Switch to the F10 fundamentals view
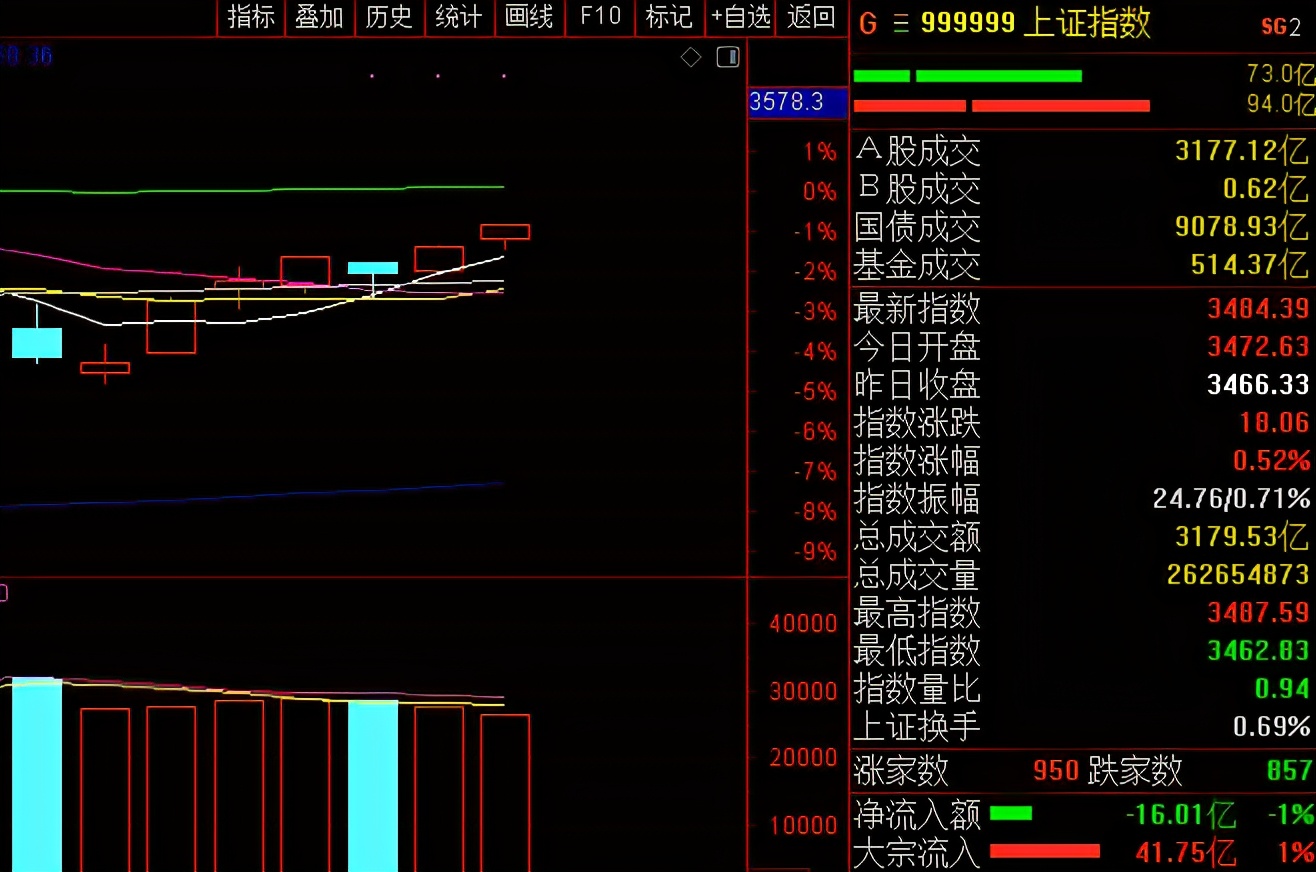Image resolution: width=1316 pixels, height=872 pixels. point(599,17)
